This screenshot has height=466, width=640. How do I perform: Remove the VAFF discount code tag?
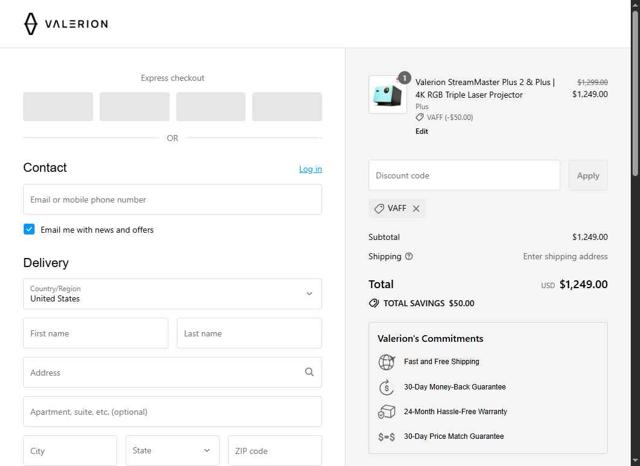(416, 209)
